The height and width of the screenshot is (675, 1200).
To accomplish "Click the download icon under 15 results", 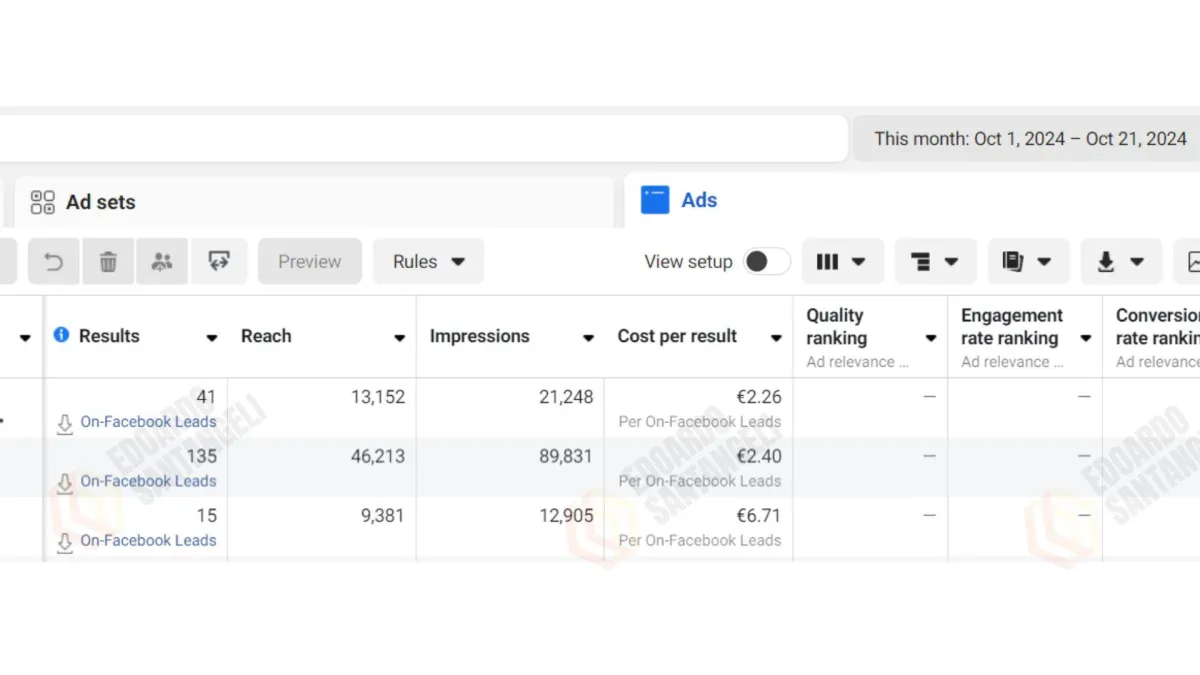I will [65, 541].
